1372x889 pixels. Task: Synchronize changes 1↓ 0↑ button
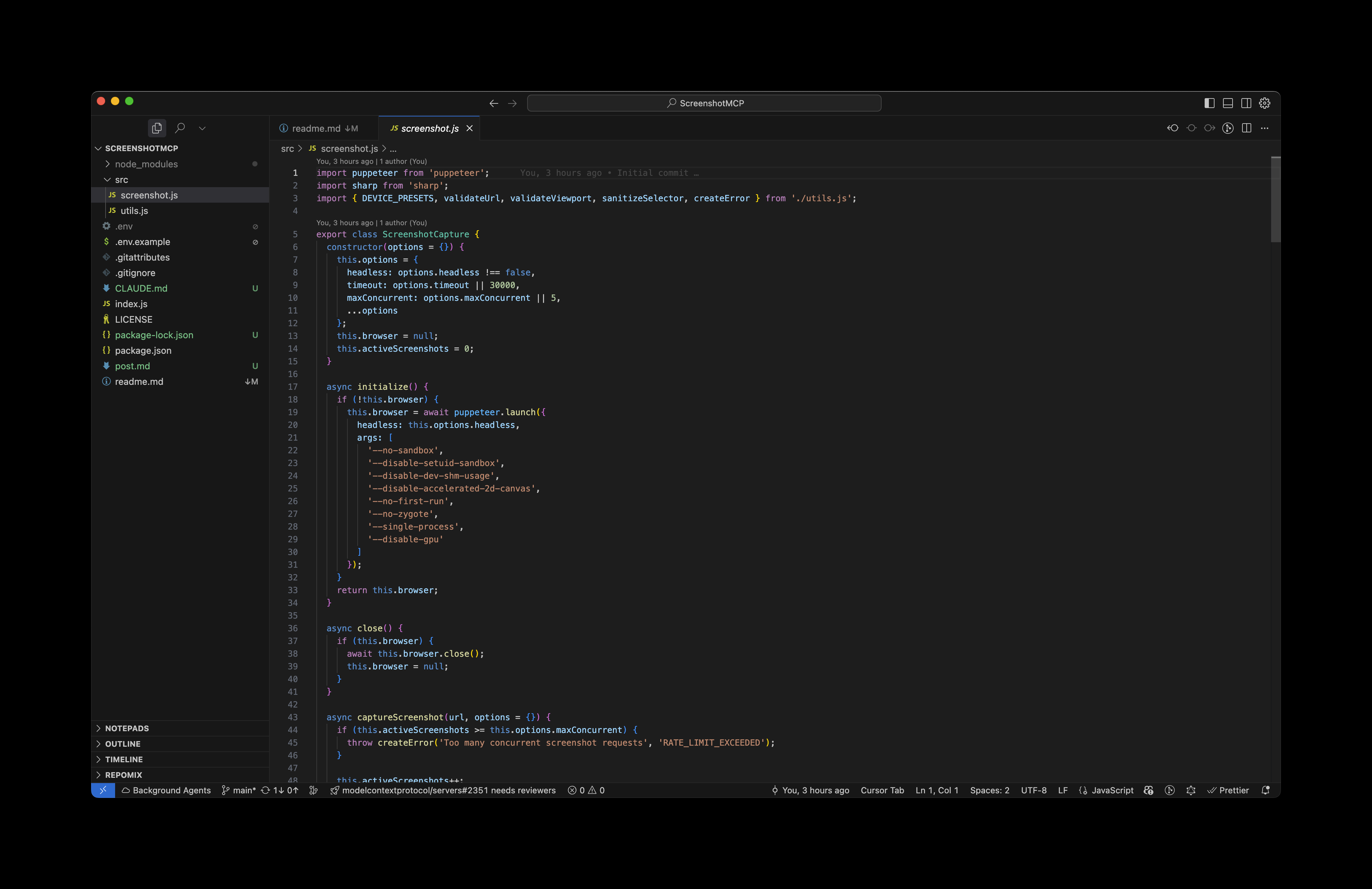pyautogui.click(x=280, y=790)
